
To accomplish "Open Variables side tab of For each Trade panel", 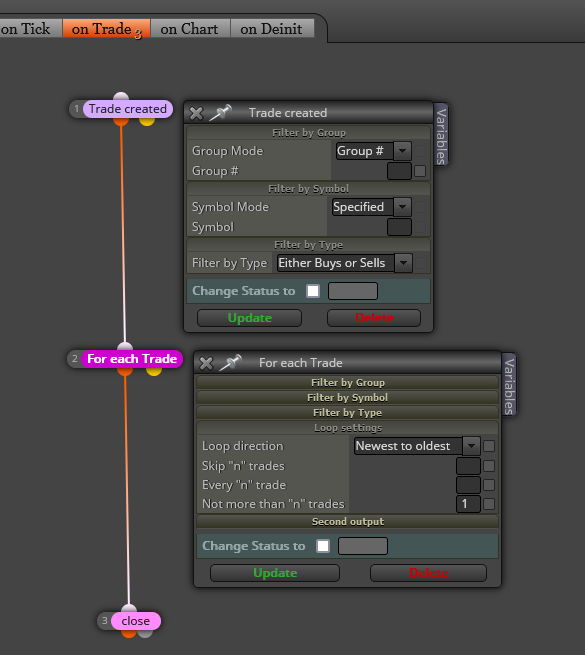I will click(509, 385).
